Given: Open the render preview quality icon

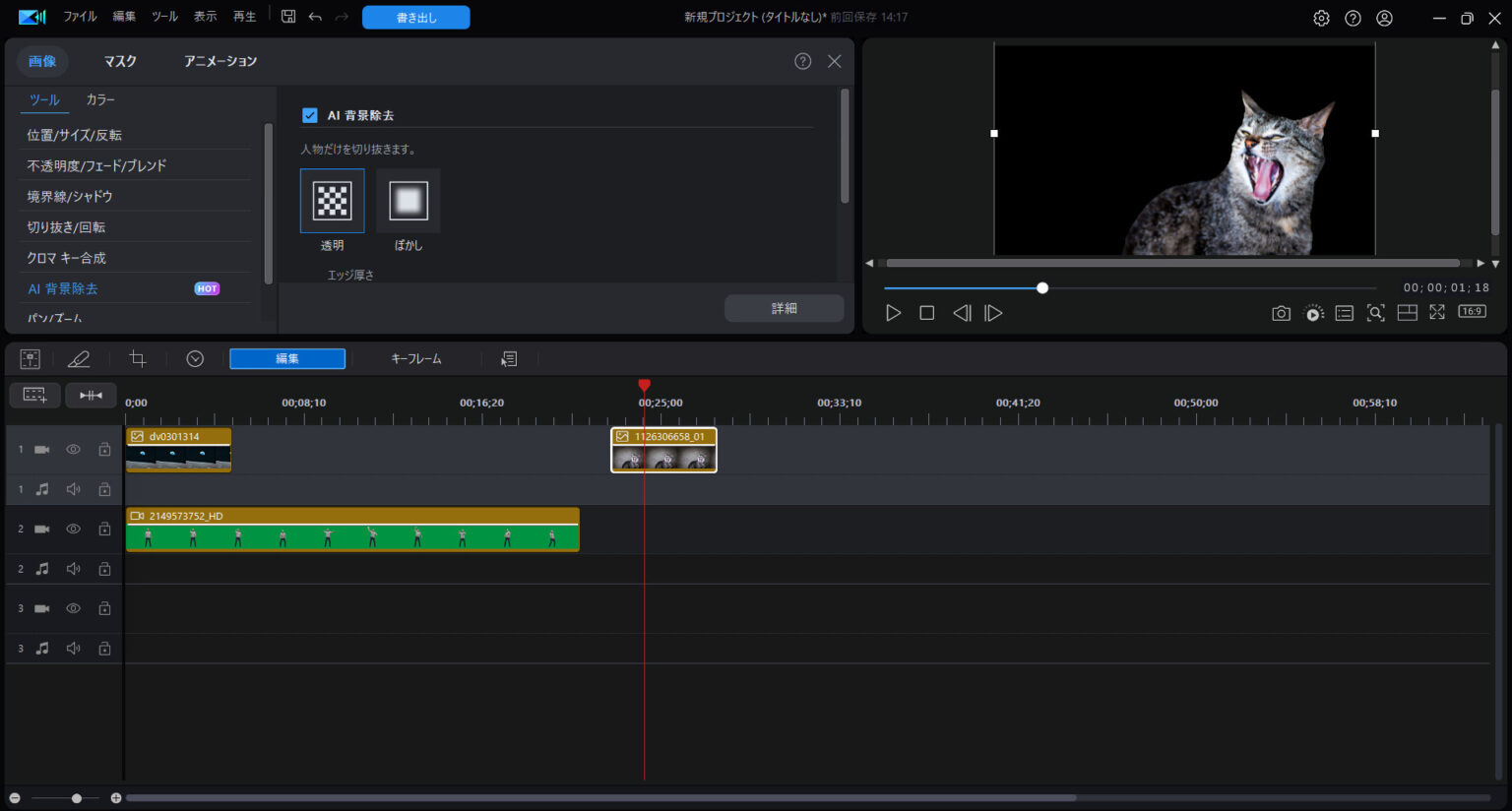Looking at the screenshot, I should pyautogui.click(x=1313, y=313).
